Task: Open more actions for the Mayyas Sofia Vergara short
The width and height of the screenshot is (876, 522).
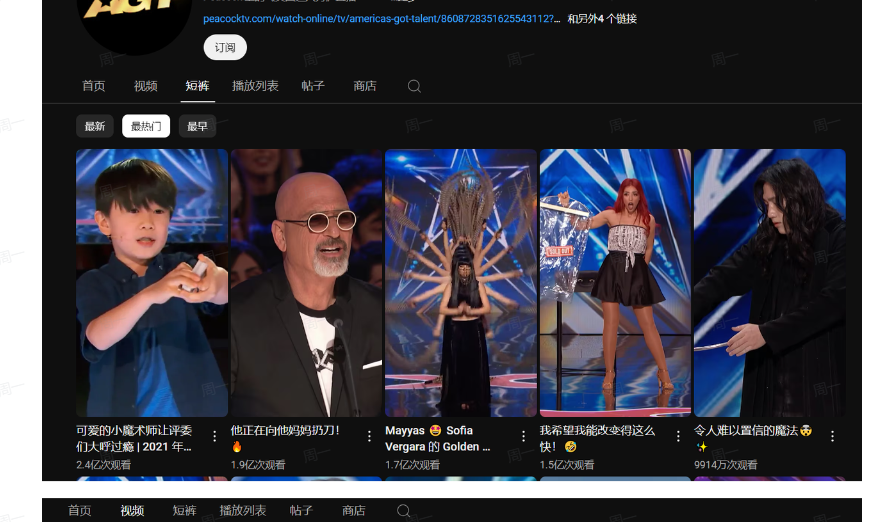Action: pyautogui.click(x=523, y=436)
